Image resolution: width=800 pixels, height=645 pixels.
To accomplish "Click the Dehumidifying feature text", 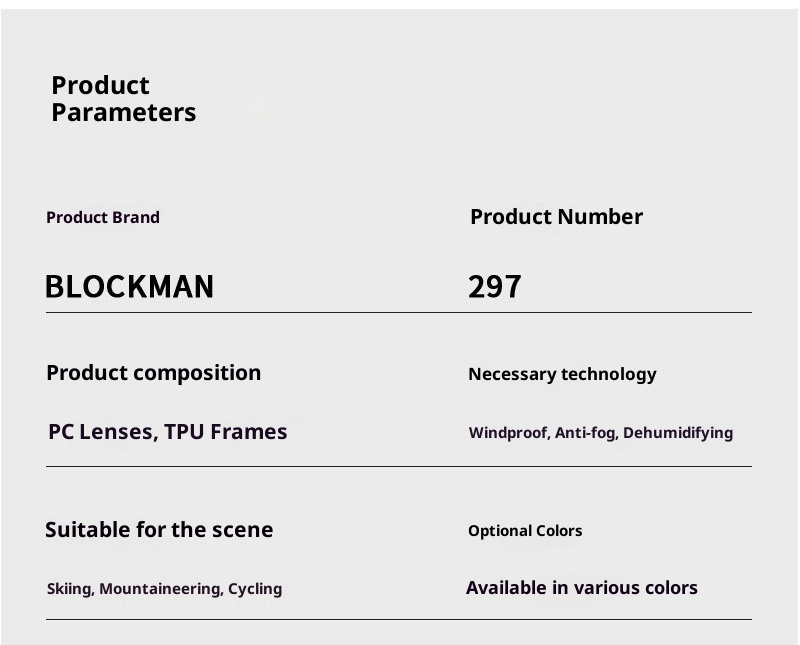I will 678,433.
